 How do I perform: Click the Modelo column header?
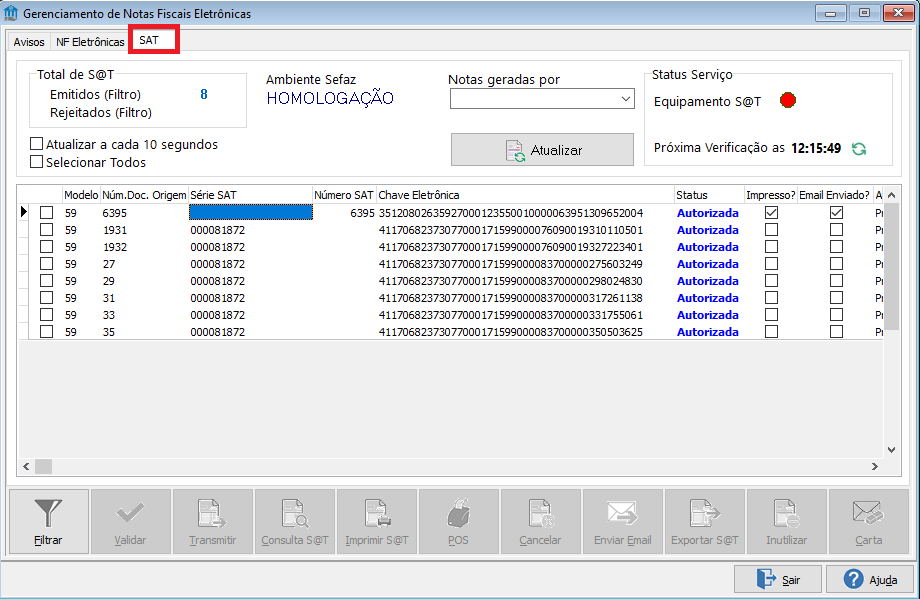[81, 195]
